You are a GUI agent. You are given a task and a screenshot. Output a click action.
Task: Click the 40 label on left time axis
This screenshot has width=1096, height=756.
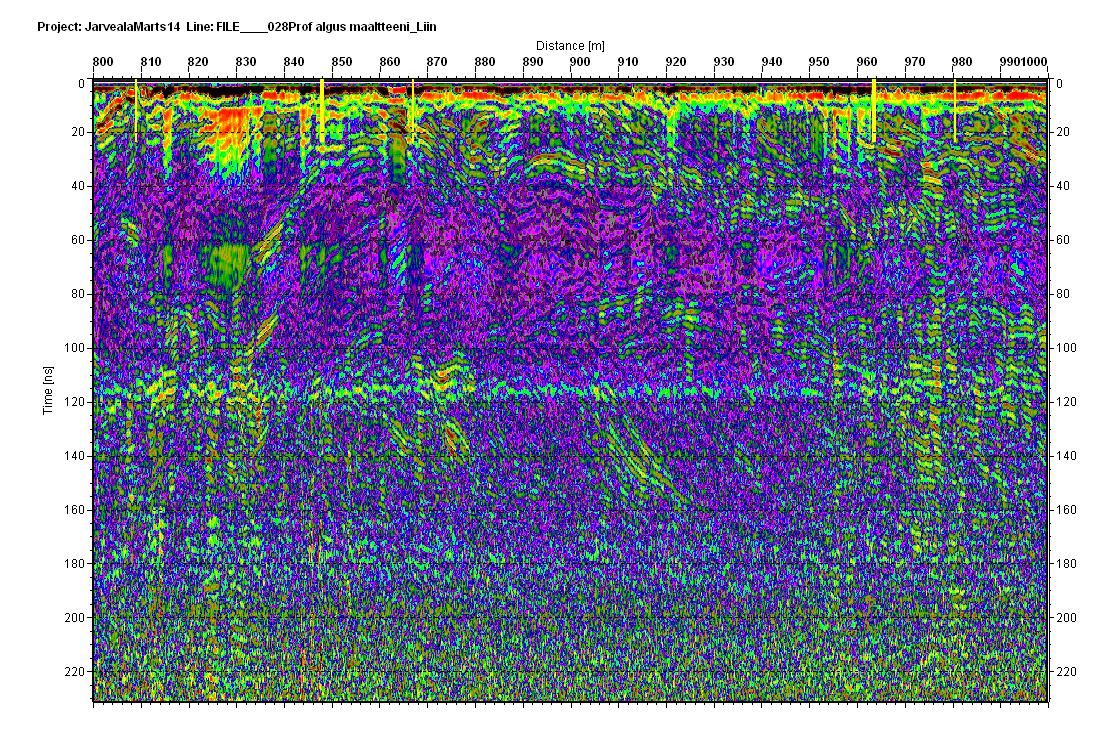[x=78, y=186]
